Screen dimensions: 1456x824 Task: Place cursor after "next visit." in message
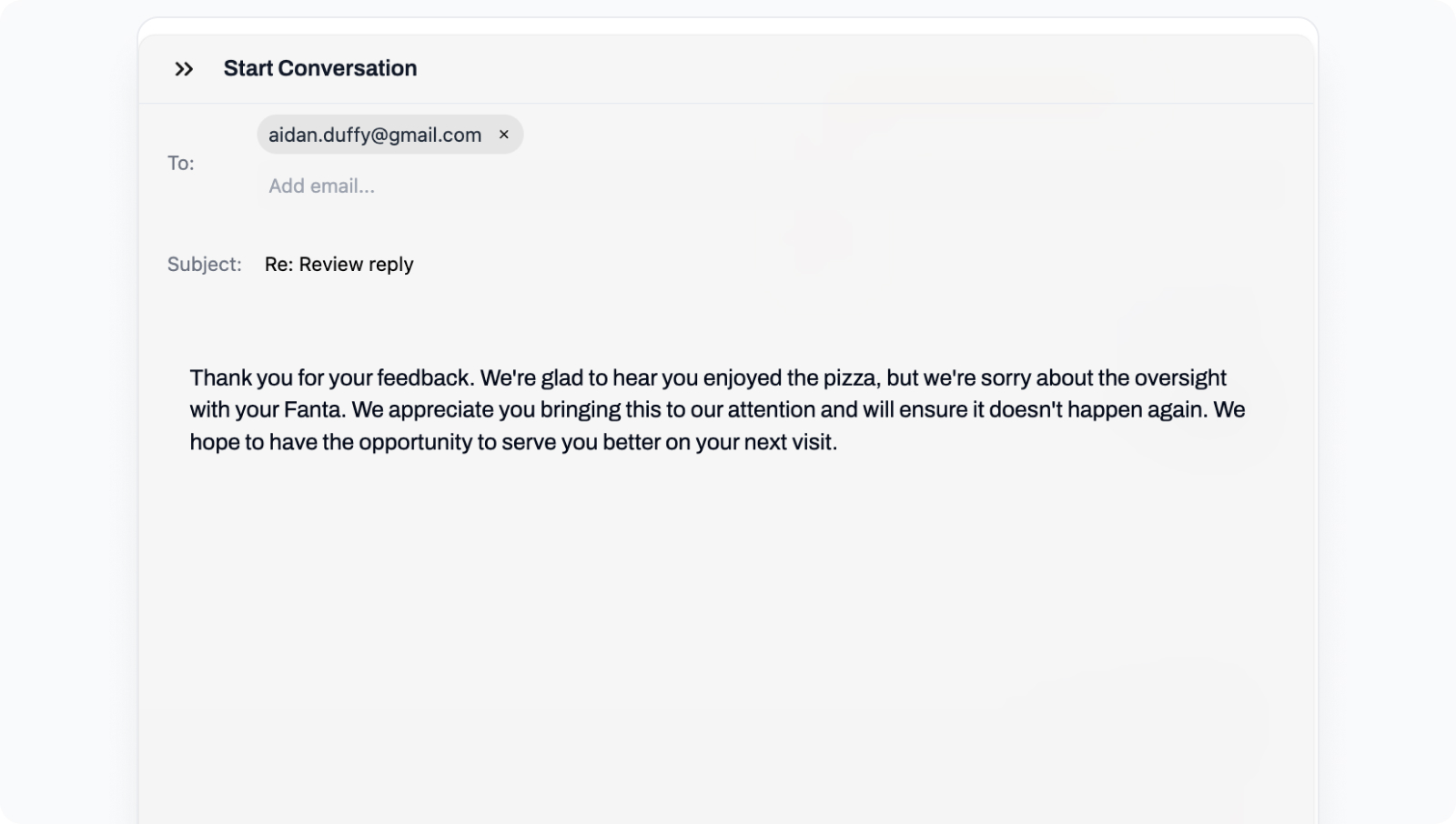coord(838,442)
